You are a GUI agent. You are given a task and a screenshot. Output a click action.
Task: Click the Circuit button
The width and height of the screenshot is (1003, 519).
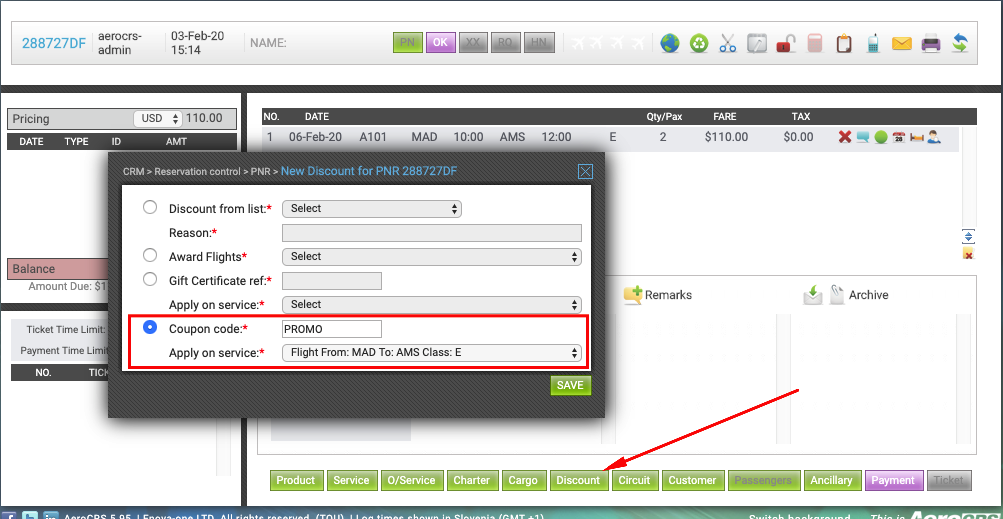(x=634, y=481)
